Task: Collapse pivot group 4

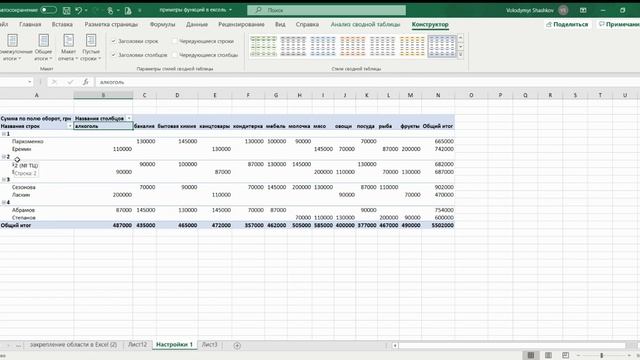Action: (x=3, y=202)
